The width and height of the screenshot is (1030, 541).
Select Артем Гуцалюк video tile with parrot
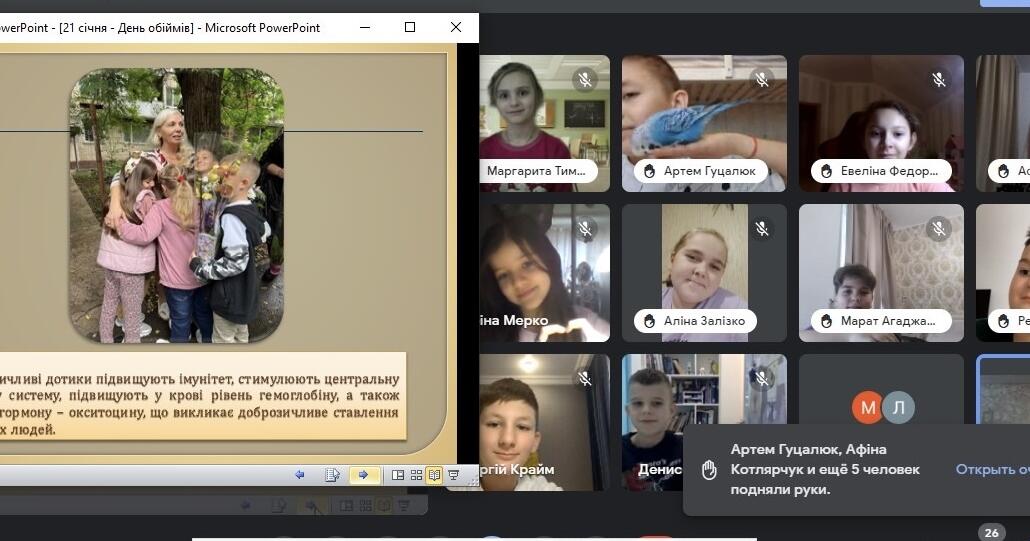click(704, 123)
